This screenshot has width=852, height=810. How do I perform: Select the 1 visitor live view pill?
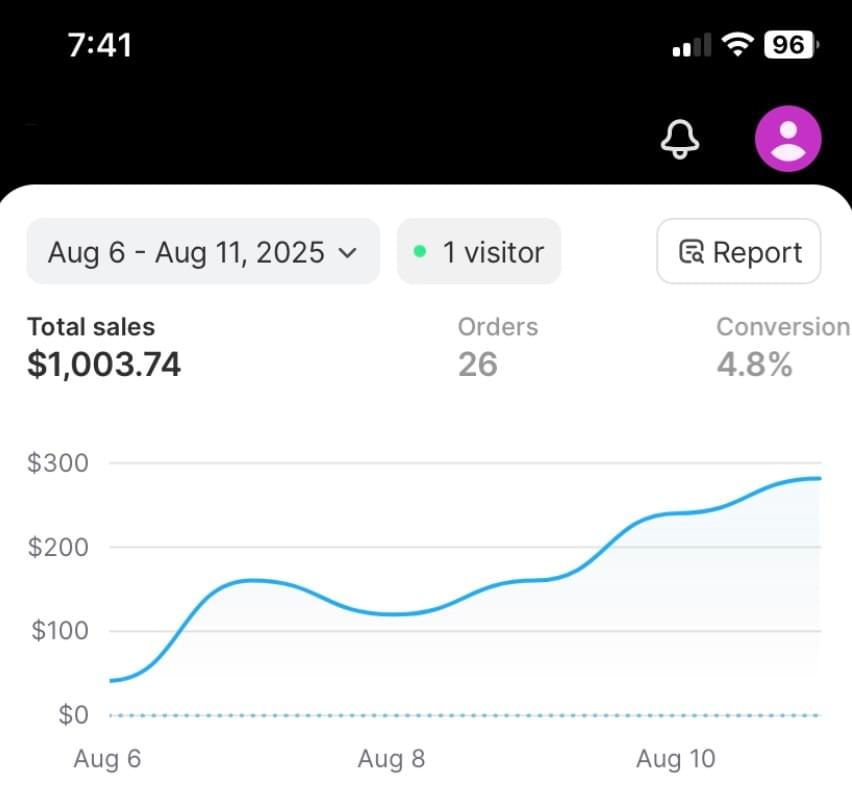pyautogui.click(x=479, y=251)
